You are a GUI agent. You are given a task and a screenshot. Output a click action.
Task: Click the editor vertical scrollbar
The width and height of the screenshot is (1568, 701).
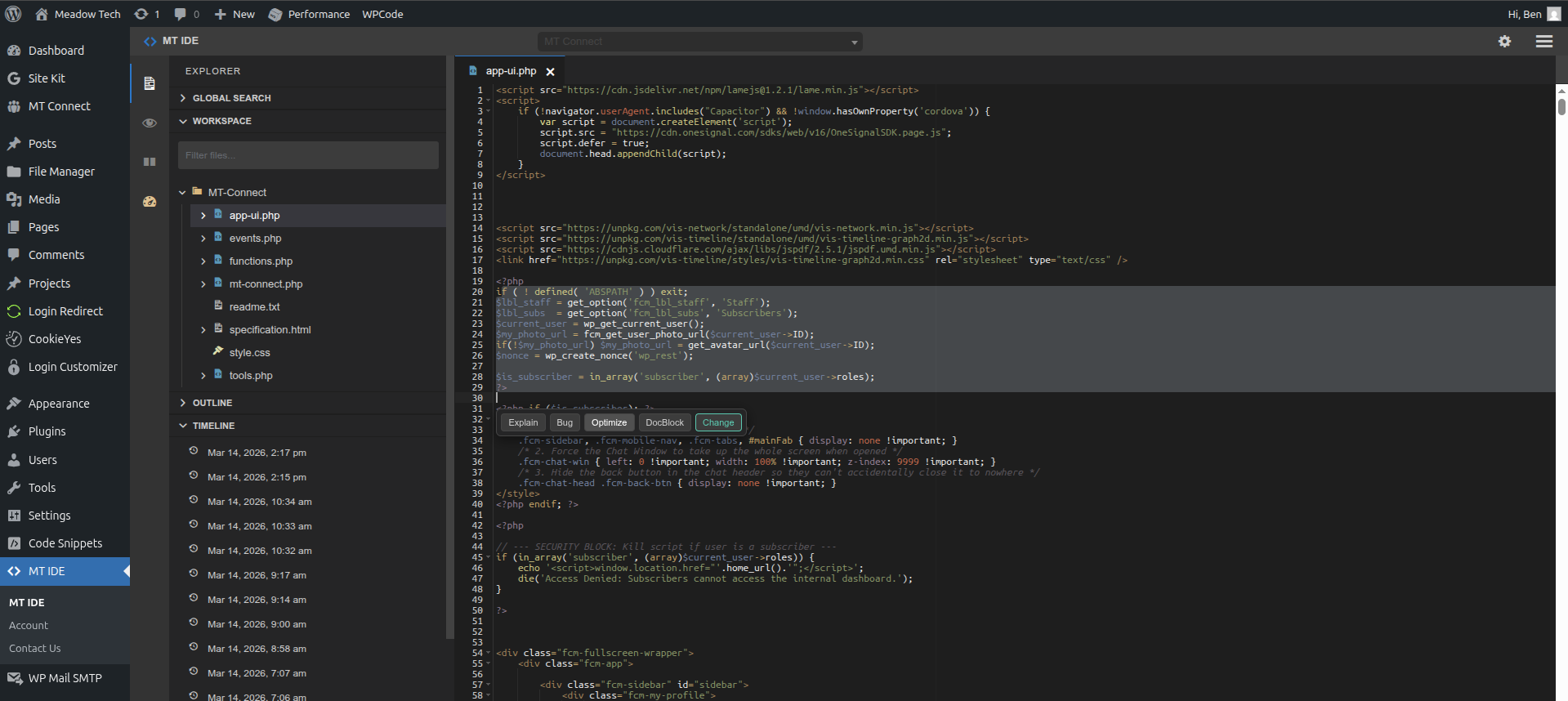click(x=1561, y=106)
